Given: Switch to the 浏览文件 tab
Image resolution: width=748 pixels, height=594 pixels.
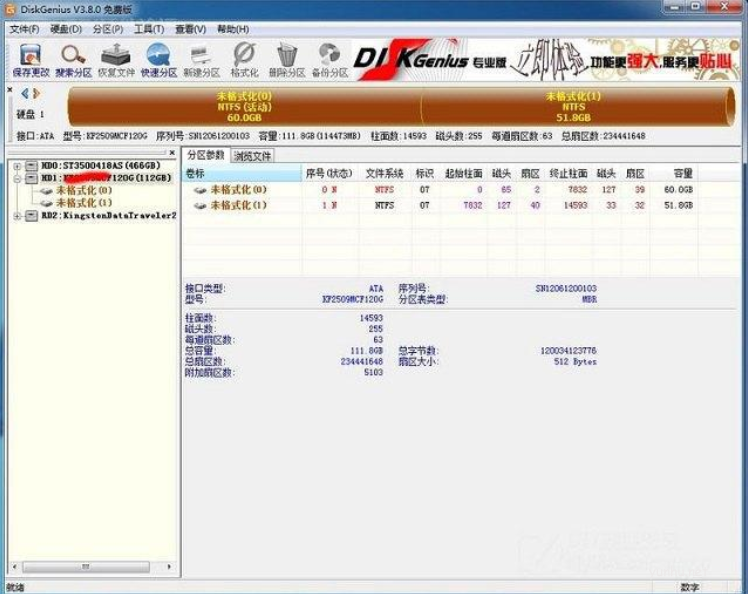Looking at the screenshot, I should click(x=252, y=156).
